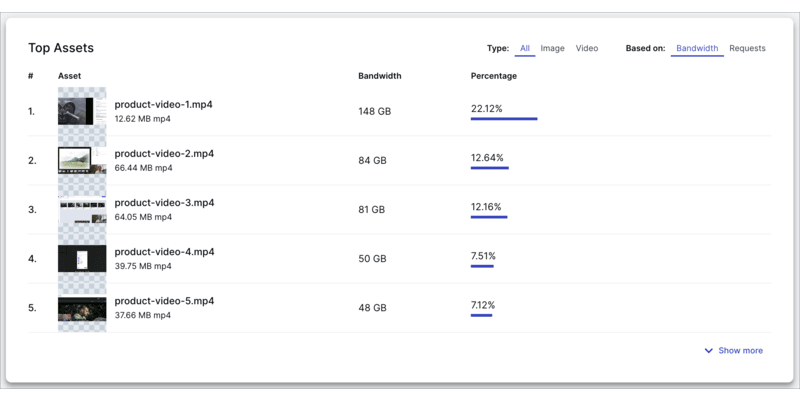The image size is (800, 400).
Task: Filter assets by type All
Action: coord(525,48)
